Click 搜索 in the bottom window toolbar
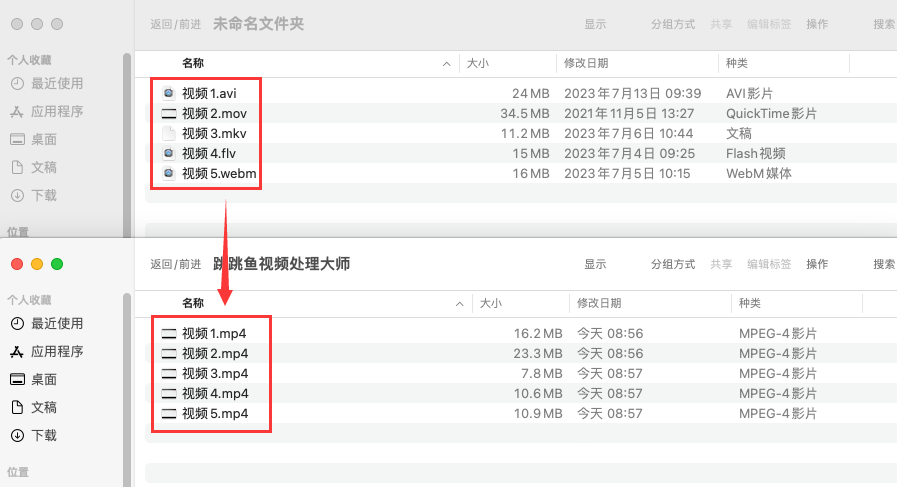Viewport: 897px width, 487px height. [x=884, y=264]
